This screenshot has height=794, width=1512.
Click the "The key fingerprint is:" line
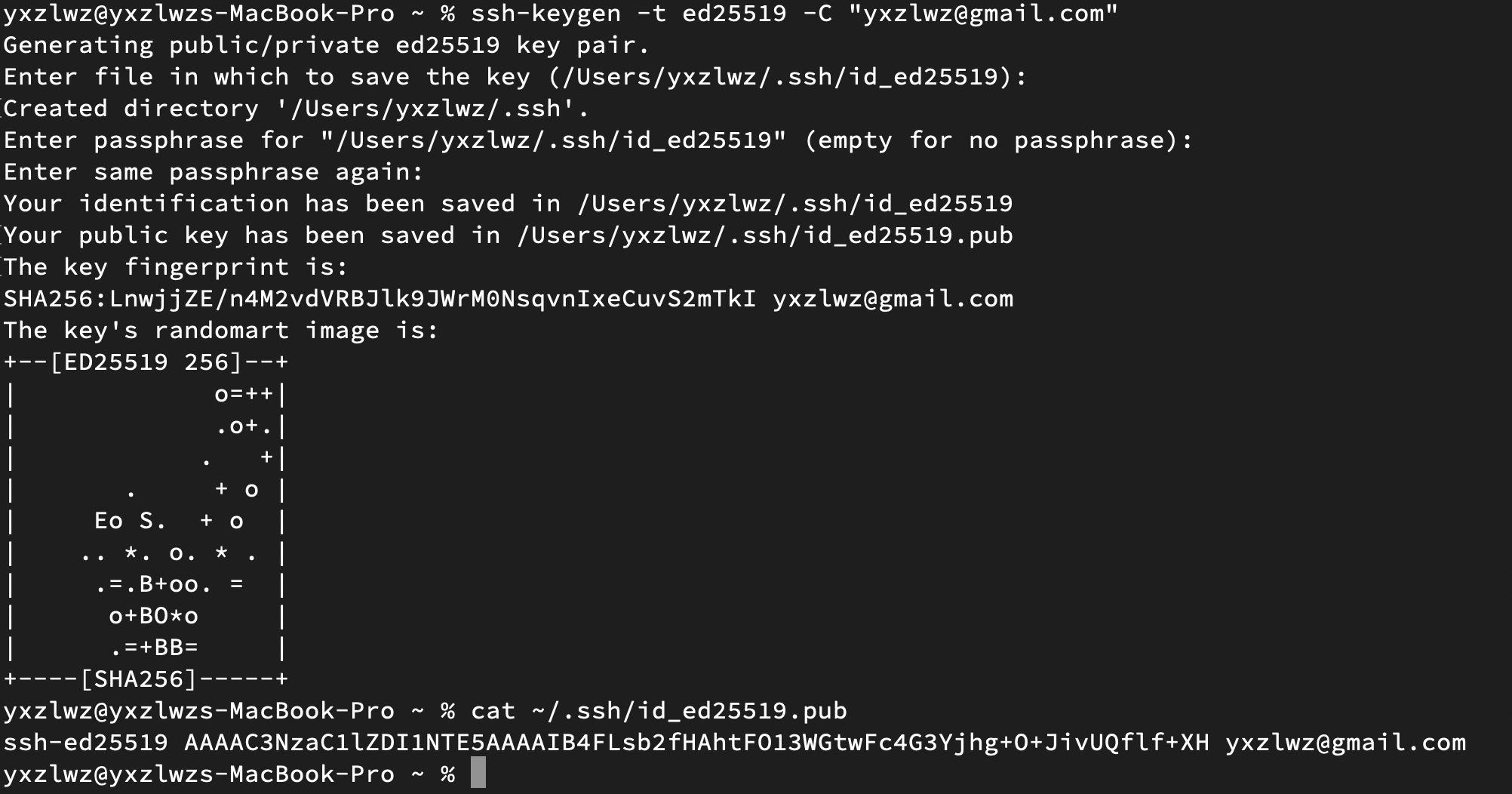tap(176, 267)
